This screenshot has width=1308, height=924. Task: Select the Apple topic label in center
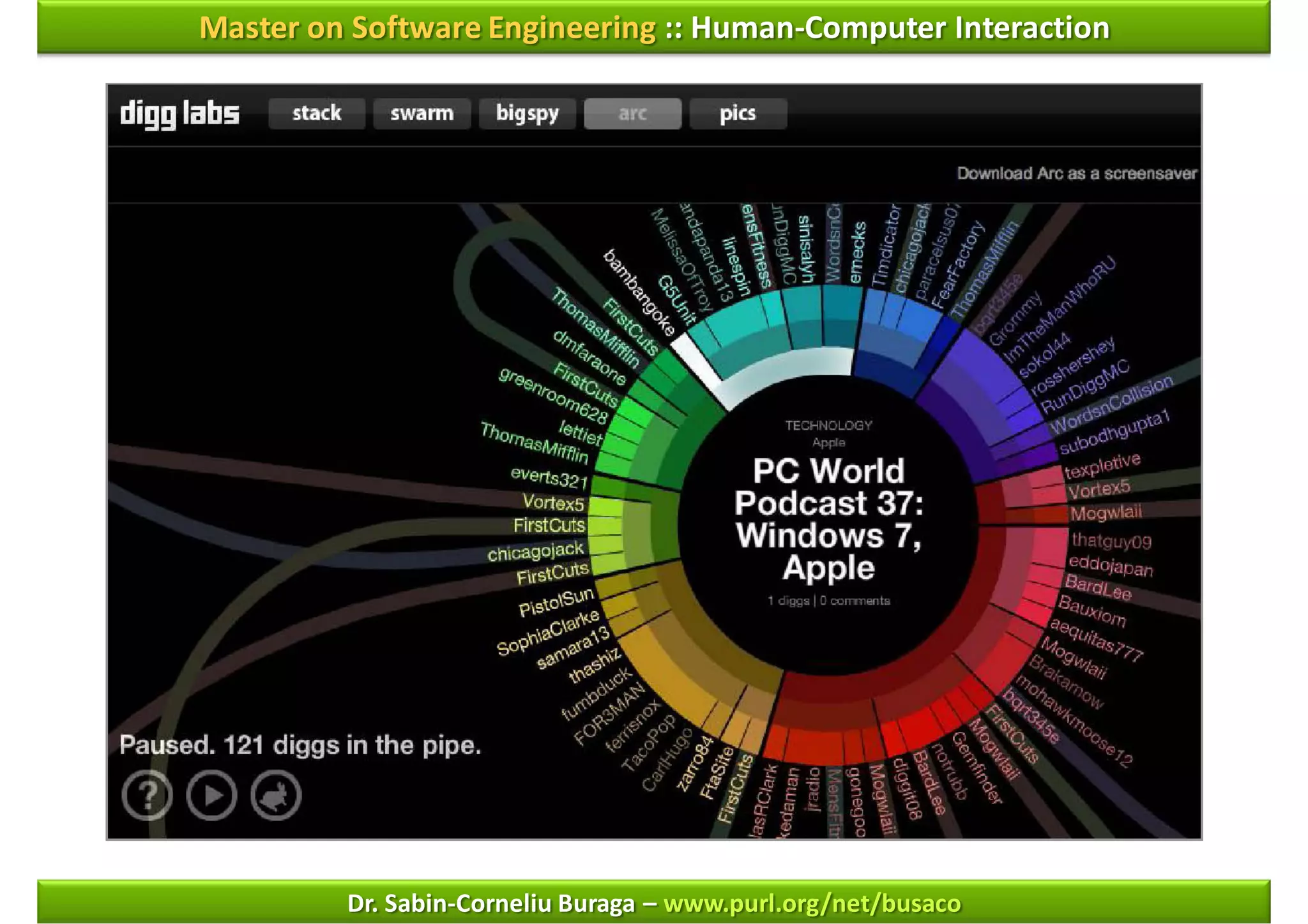tap(828, 443)
